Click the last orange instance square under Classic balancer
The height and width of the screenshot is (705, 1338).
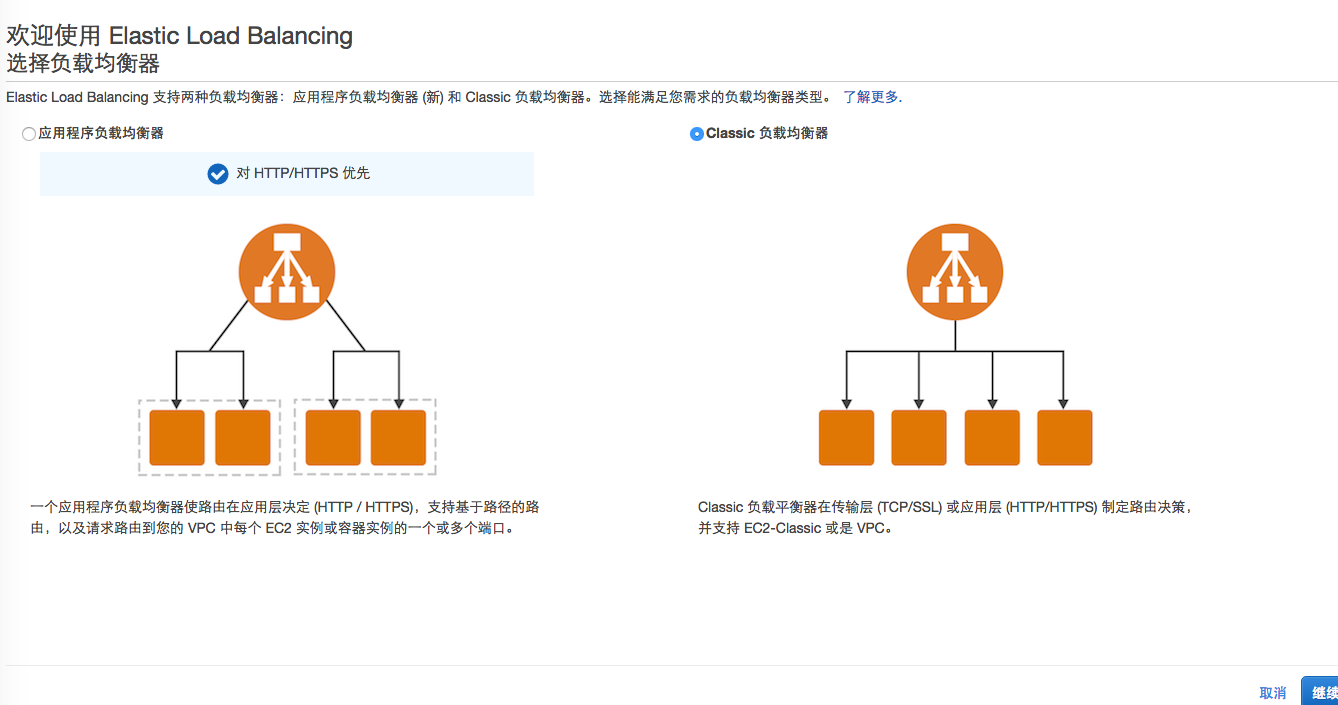coord(1064,437)
